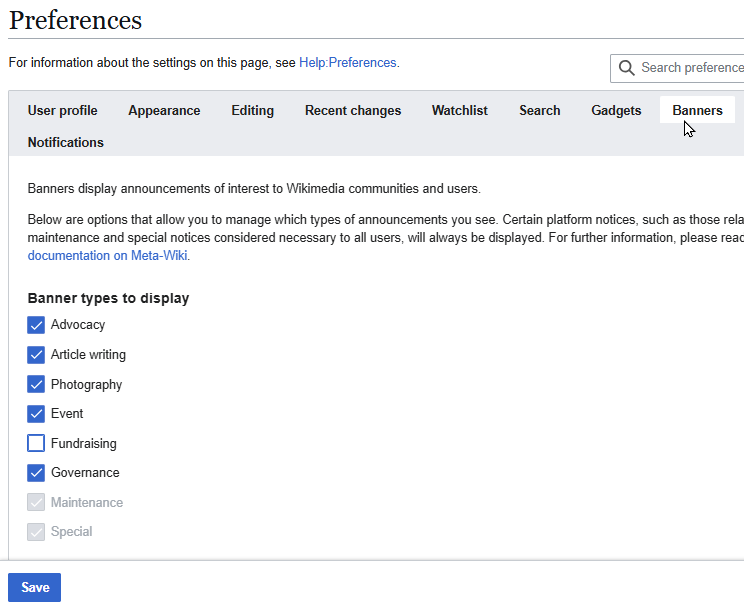
Task: Click the disabled Maintenance checkbox
Action: (36, 503)
